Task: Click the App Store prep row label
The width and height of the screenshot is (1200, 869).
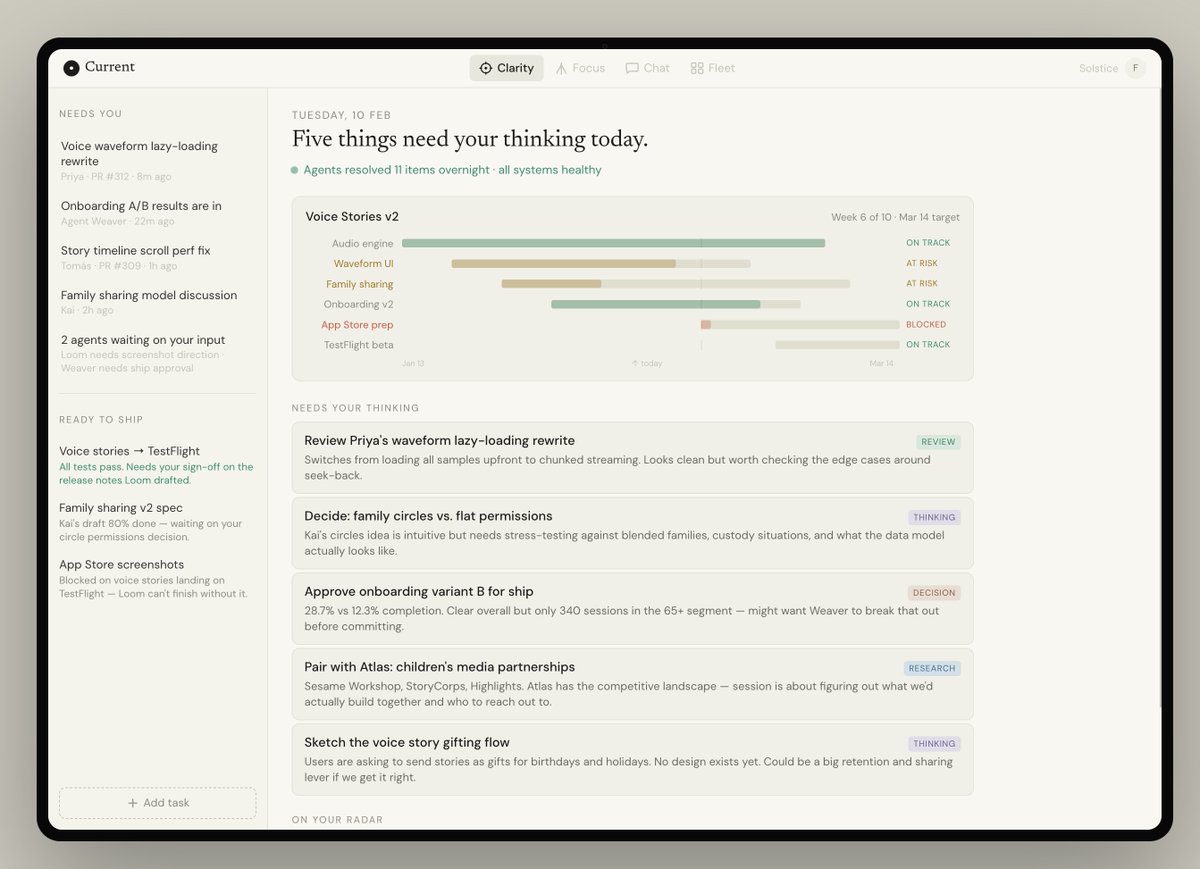Action: pos(357,325)
